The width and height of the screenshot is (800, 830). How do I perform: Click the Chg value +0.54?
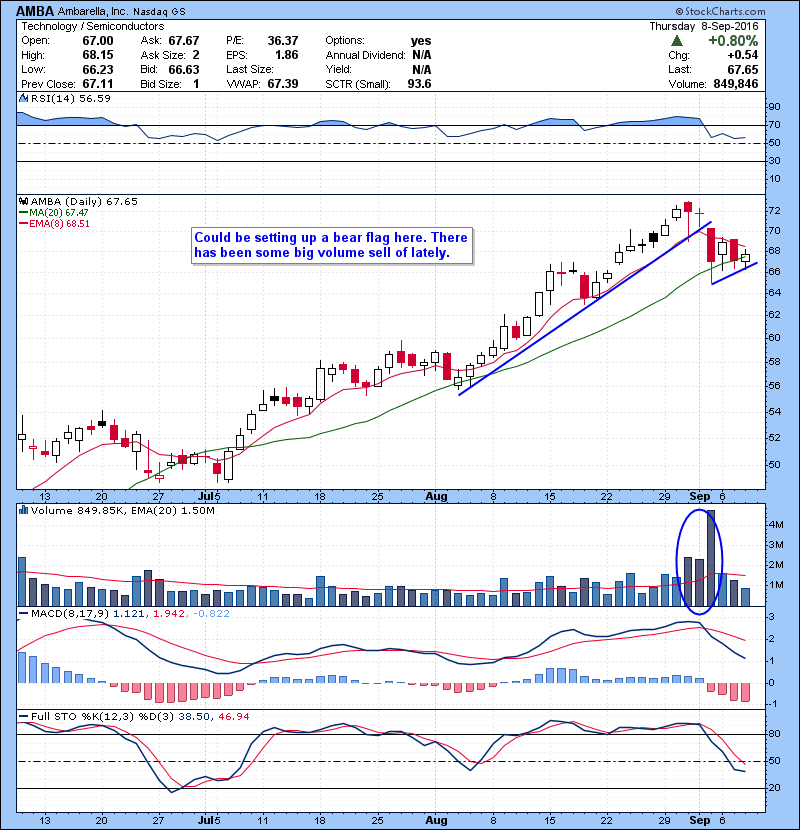[743, 55]
